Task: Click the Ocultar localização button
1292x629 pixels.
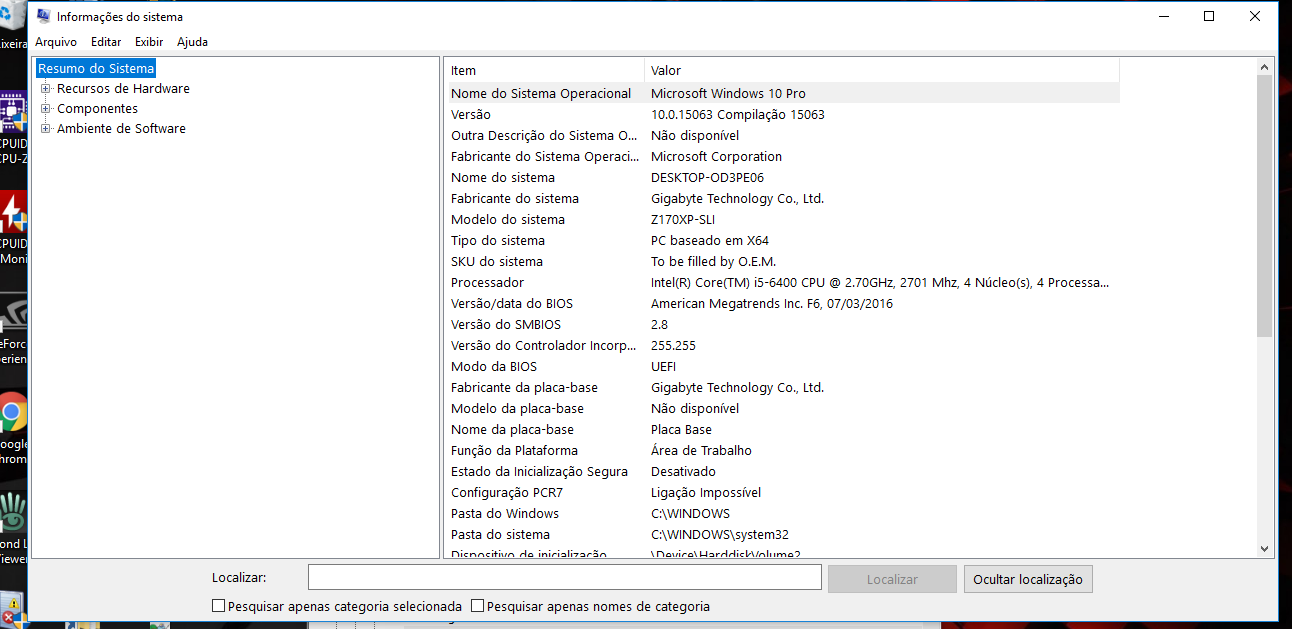Action: (x=1028, y=579)
